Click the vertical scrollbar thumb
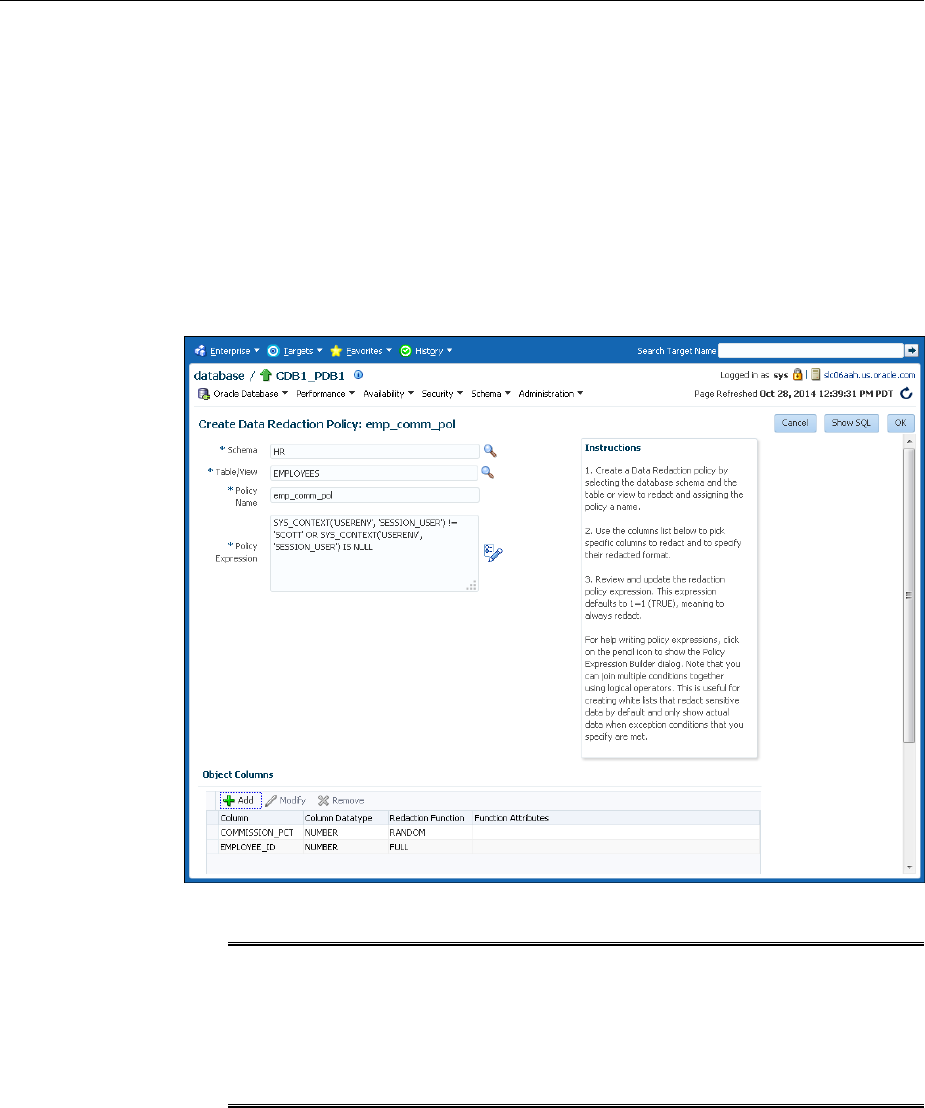 coord(909,595)
